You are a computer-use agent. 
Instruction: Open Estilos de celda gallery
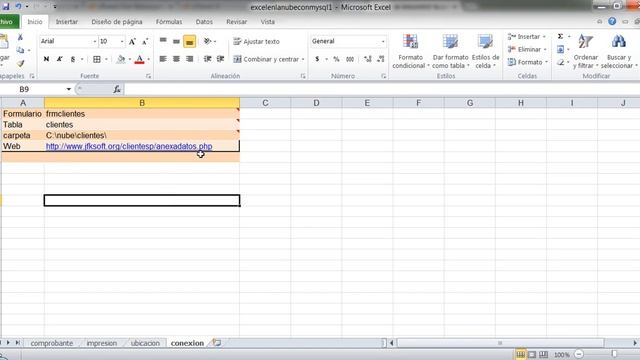485,51
